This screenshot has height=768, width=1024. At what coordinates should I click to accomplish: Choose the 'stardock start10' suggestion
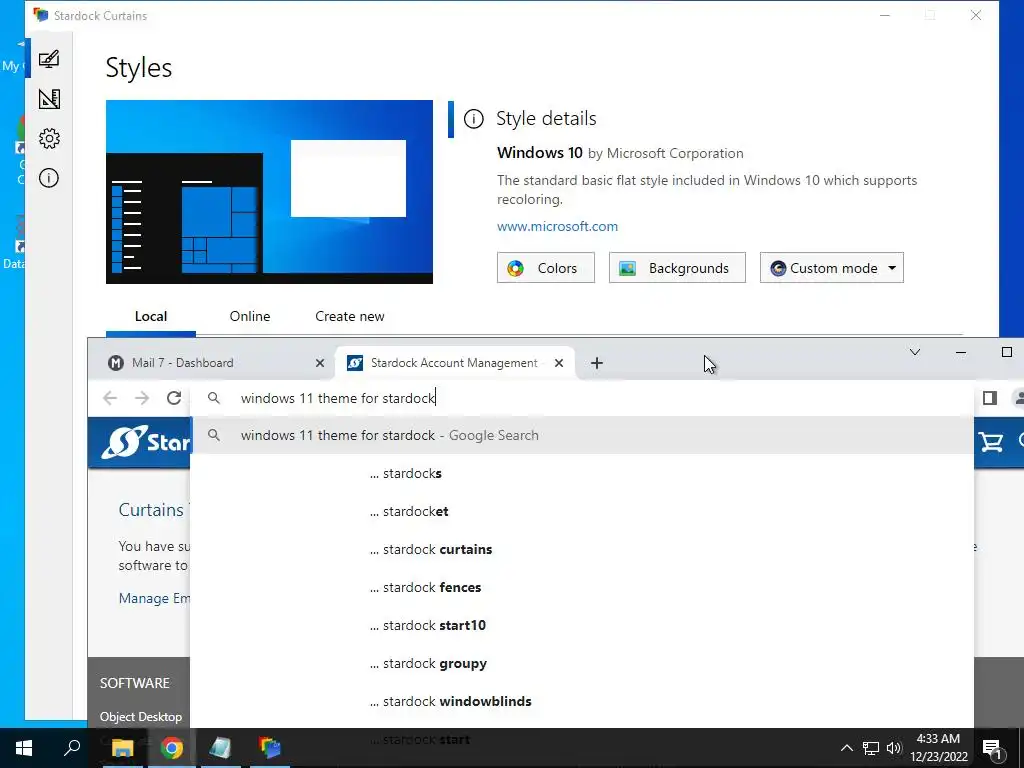coord(582,625)
